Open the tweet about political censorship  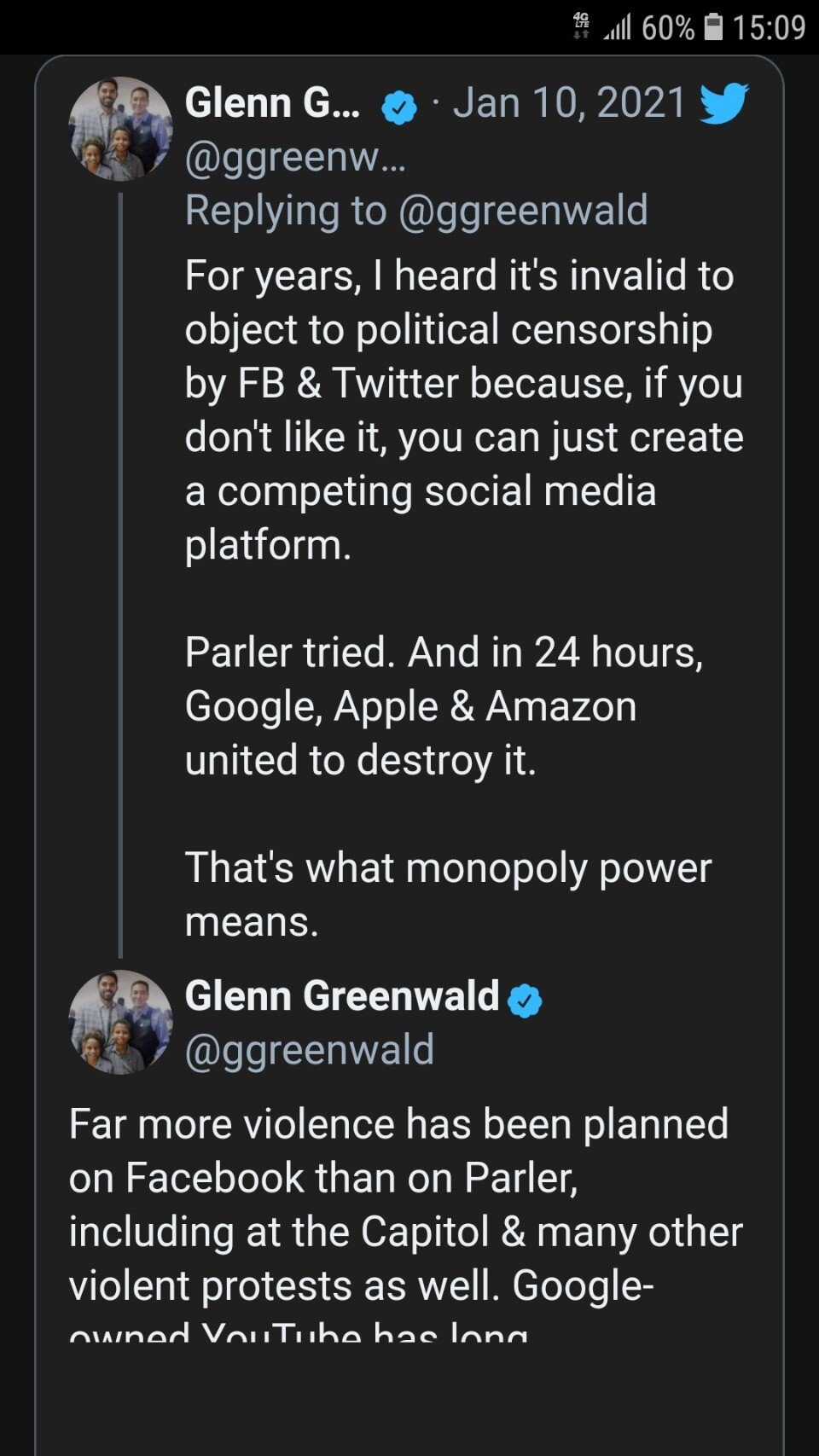(x=461, y=409)
